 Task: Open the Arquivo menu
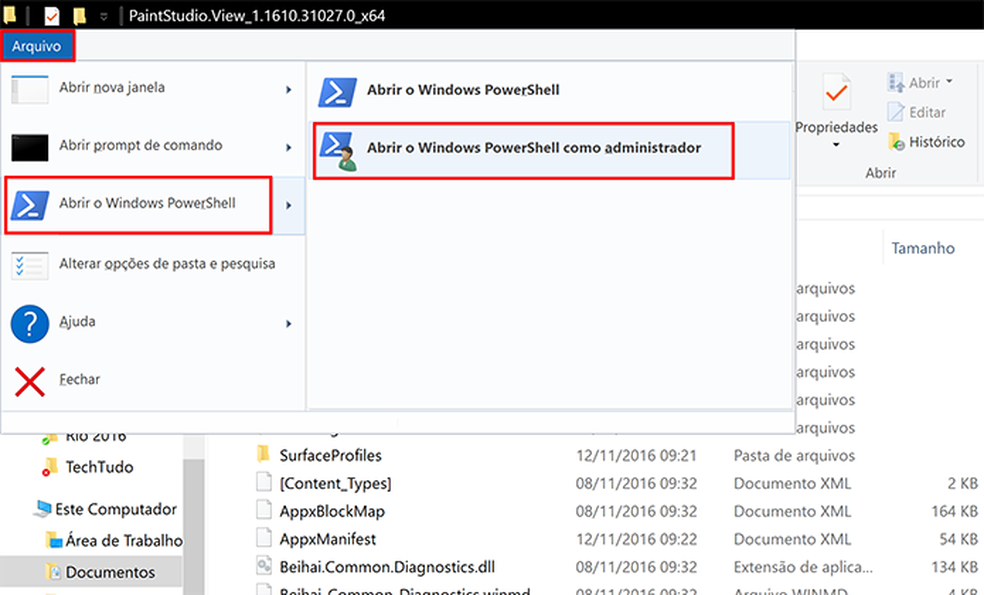click(x=37, y=45)
